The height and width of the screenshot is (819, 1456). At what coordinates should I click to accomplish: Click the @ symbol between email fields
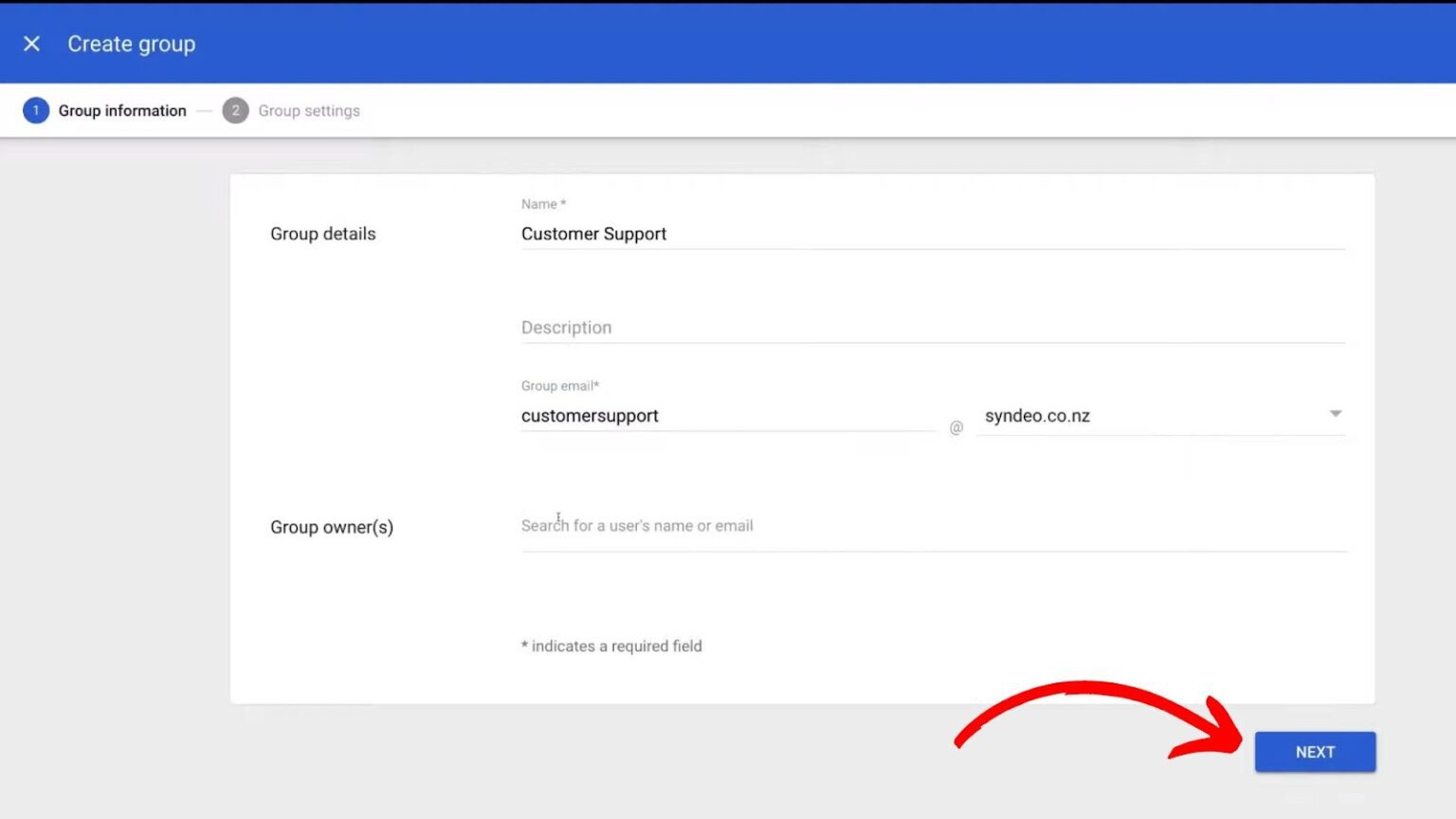956,428
